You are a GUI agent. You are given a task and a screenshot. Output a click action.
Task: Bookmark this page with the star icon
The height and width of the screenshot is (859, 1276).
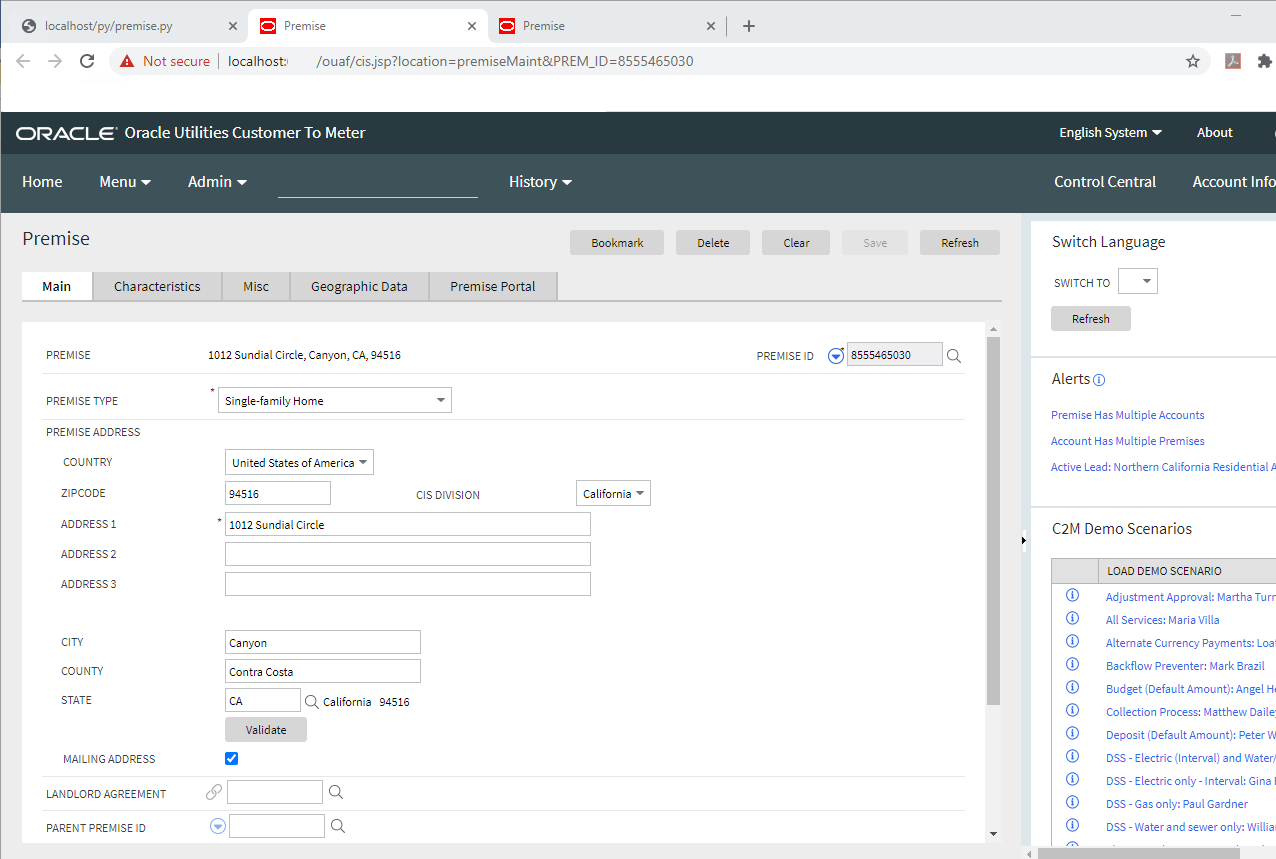click(1193, 61)
